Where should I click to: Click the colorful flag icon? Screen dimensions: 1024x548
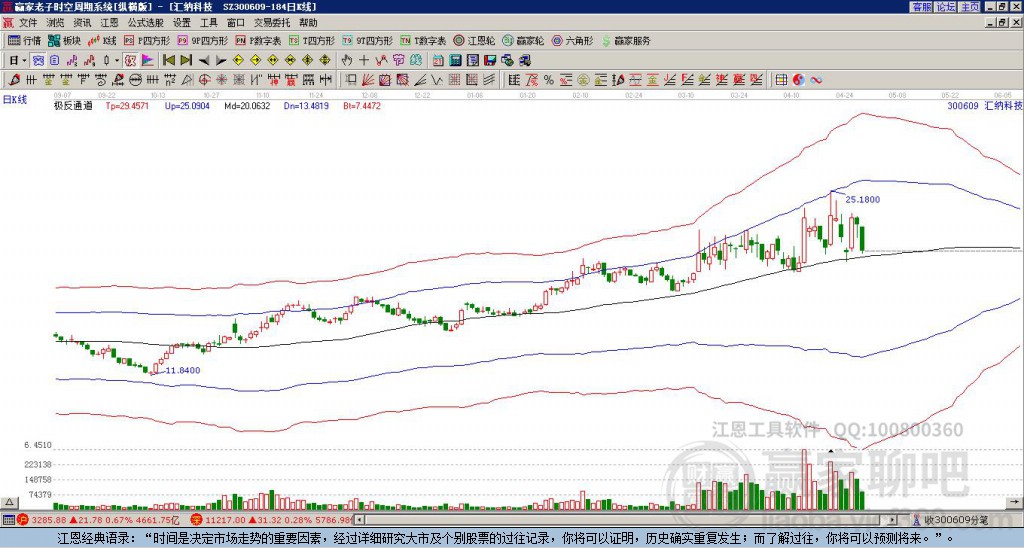148,61
